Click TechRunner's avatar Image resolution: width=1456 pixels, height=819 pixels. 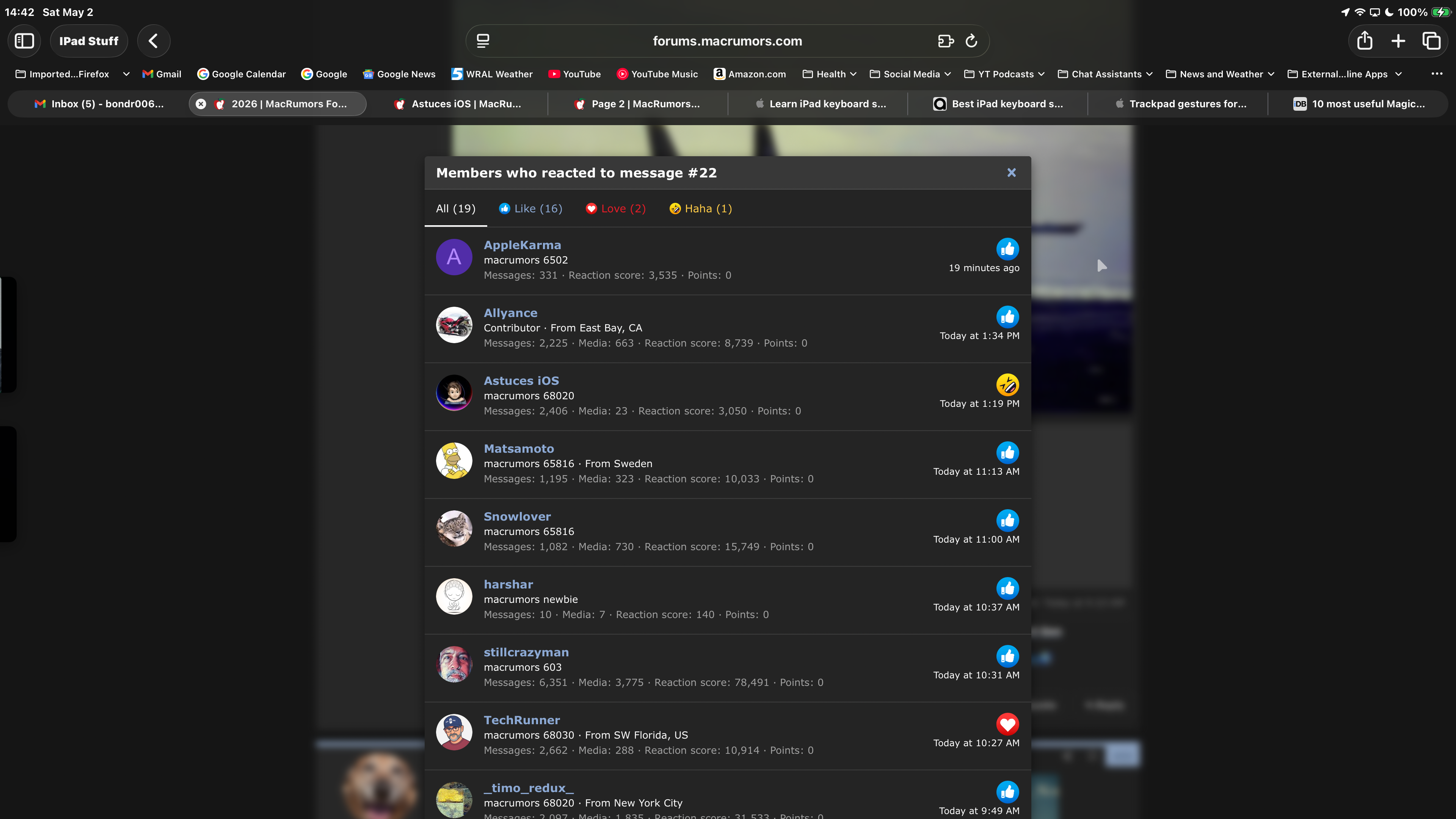454,731
